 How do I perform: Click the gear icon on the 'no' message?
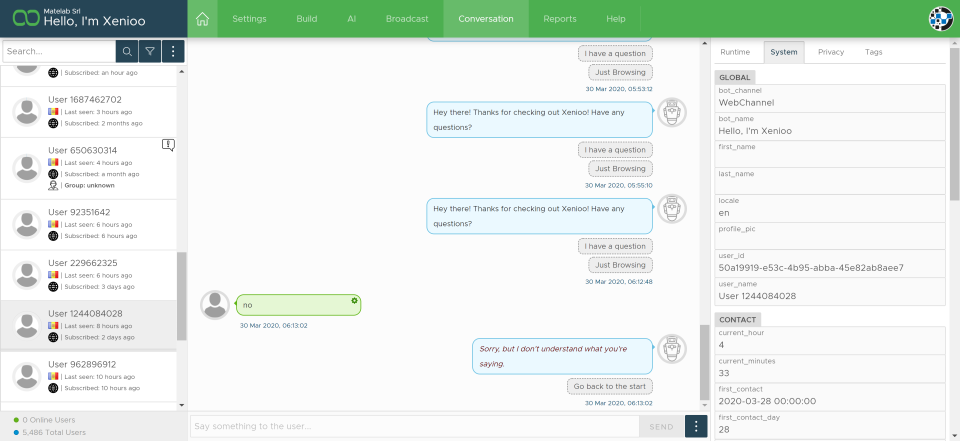point(354,300)
